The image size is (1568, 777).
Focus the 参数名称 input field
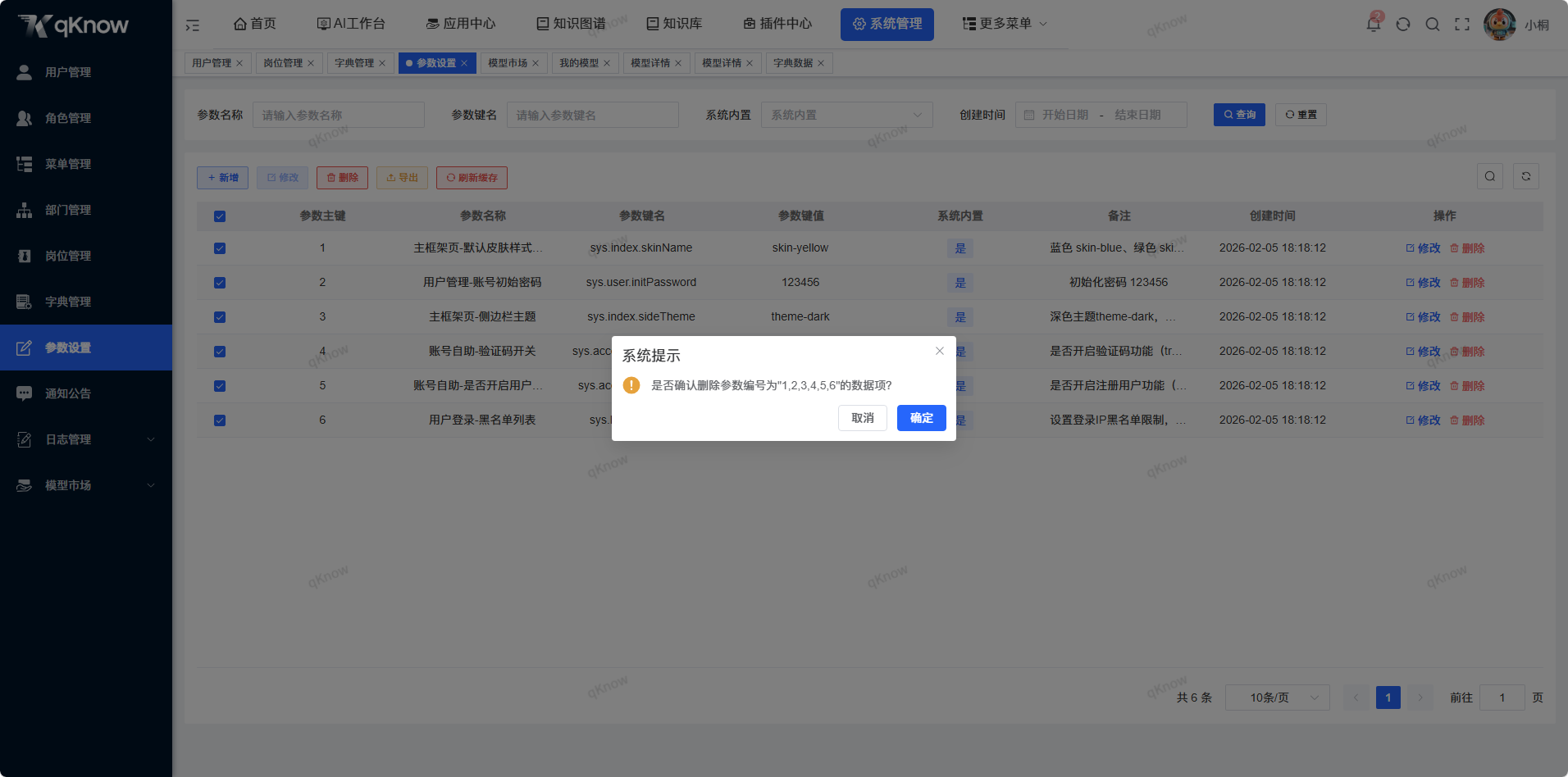coord(339,115)
